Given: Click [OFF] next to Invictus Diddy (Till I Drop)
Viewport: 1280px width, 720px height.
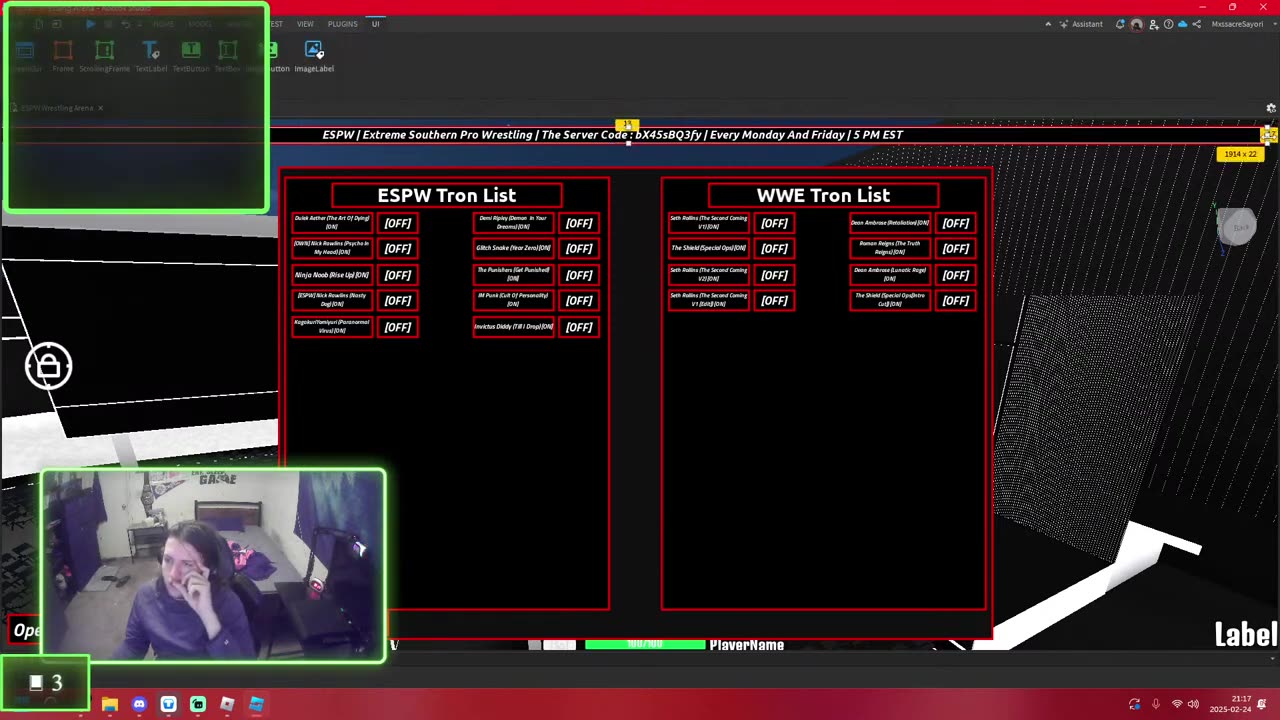Looking at the screenshot, I should [x=579, y=327].
